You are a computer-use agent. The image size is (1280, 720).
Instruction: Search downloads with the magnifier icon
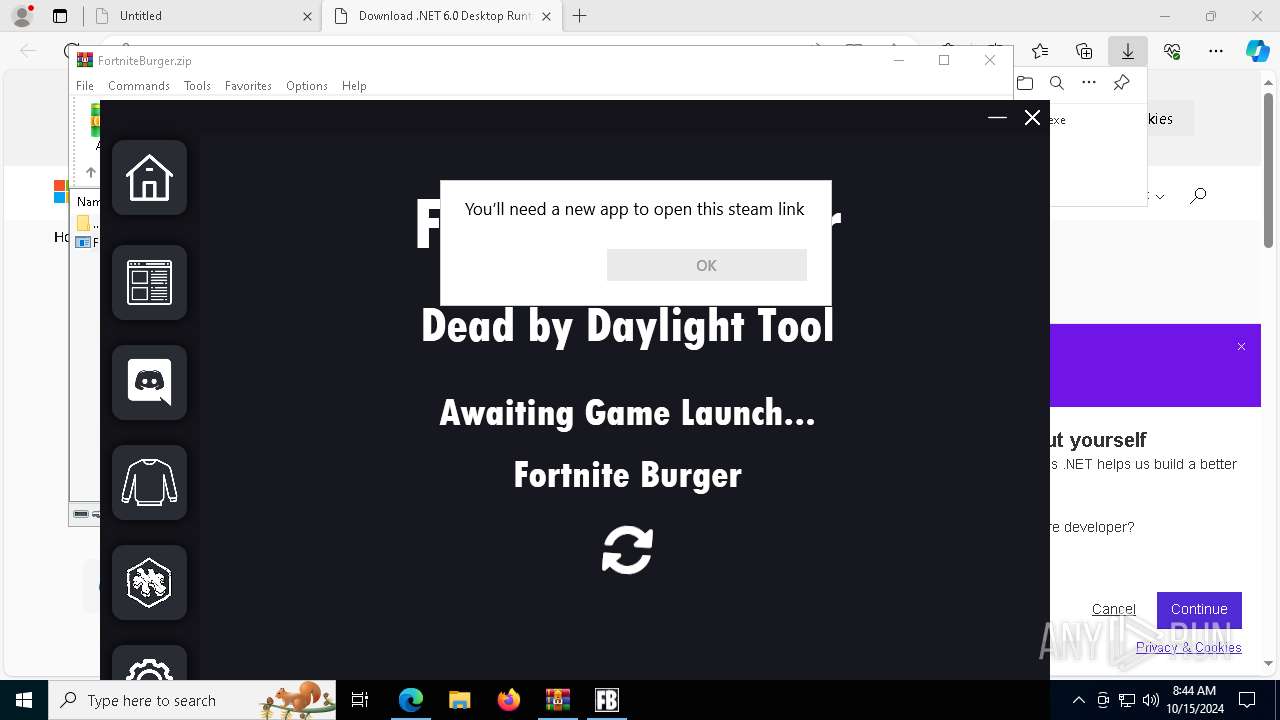click(1057, 83)
